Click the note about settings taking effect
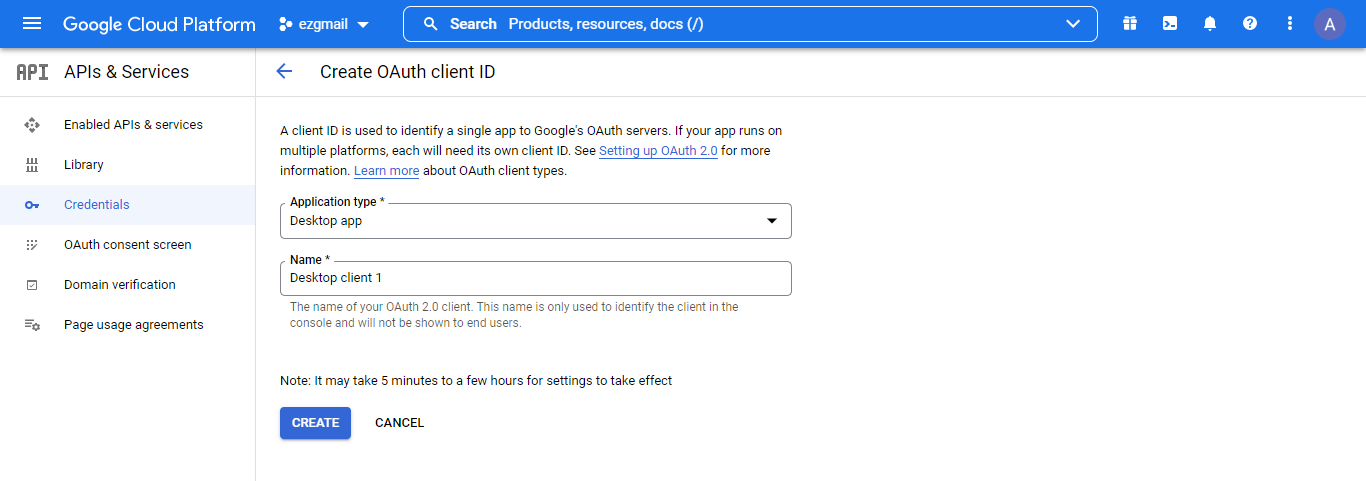The image size is (1366, 481). [476, 381]
